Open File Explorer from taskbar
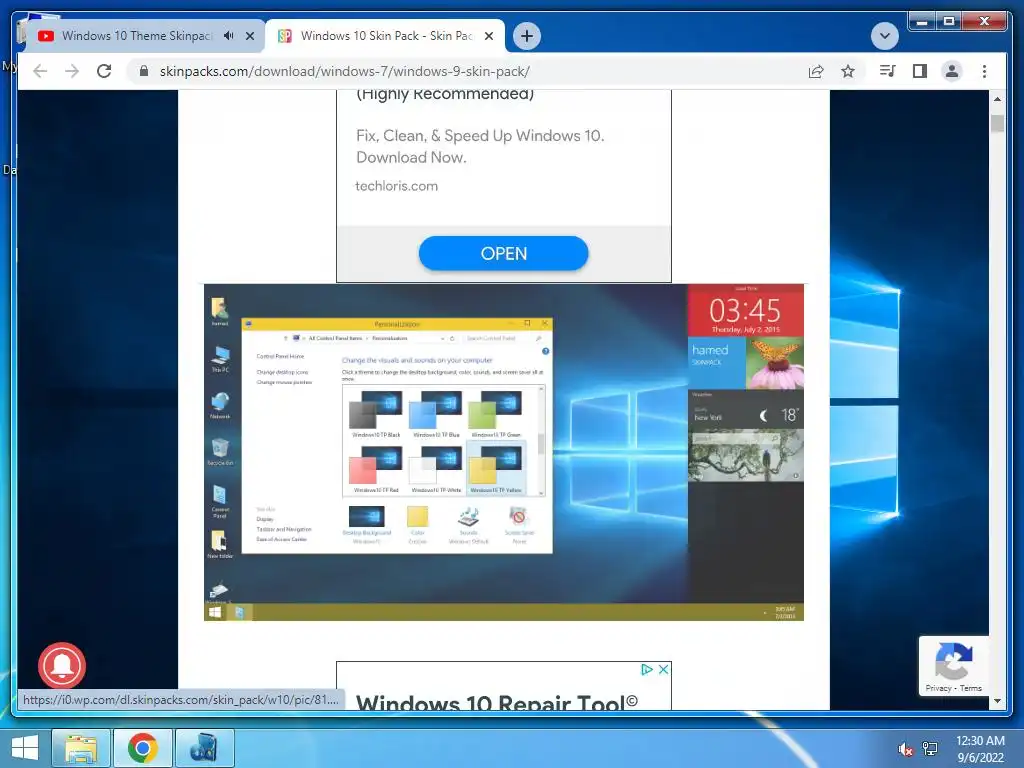 (x=81, y=748)
